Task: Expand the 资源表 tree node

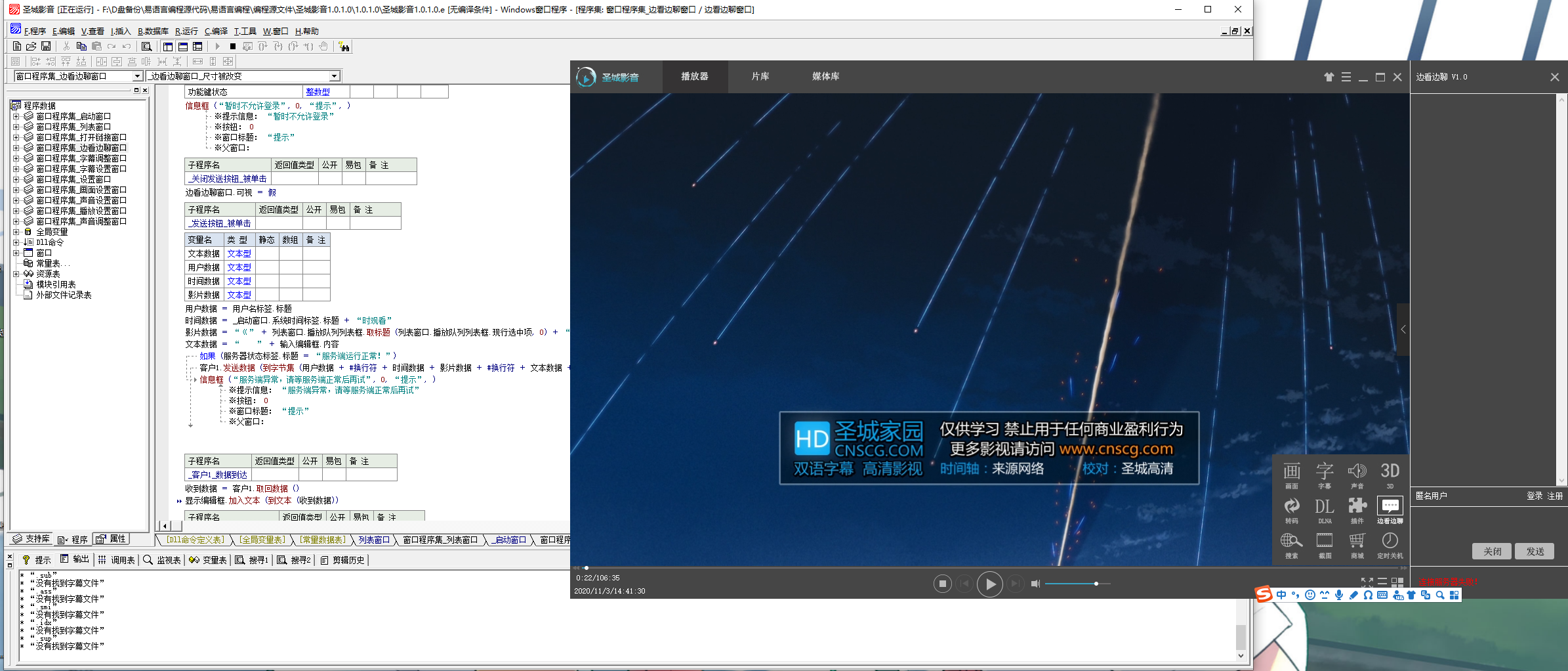Action: point(16,274)
